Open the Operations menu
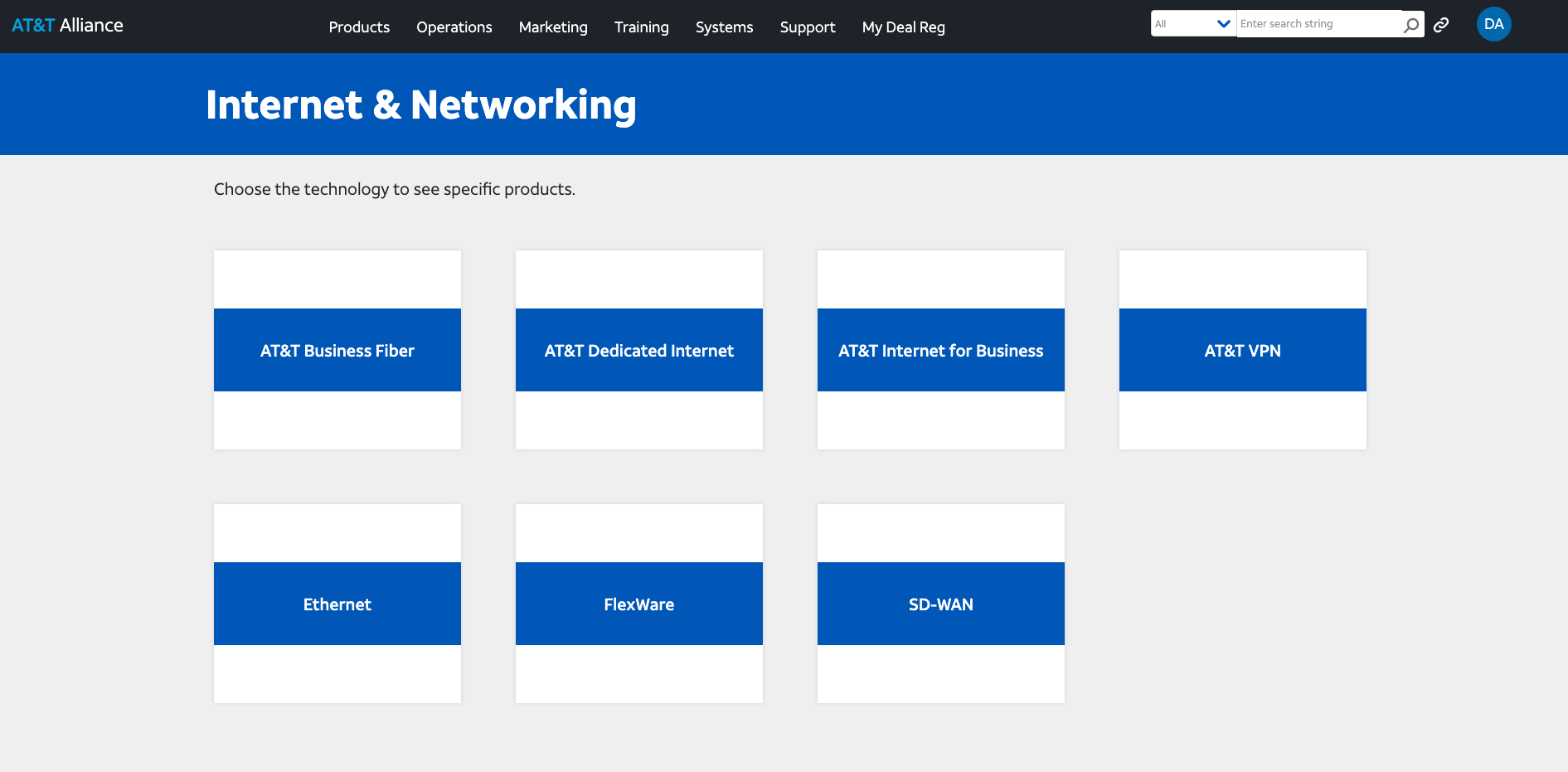 (x=454, y=27)
